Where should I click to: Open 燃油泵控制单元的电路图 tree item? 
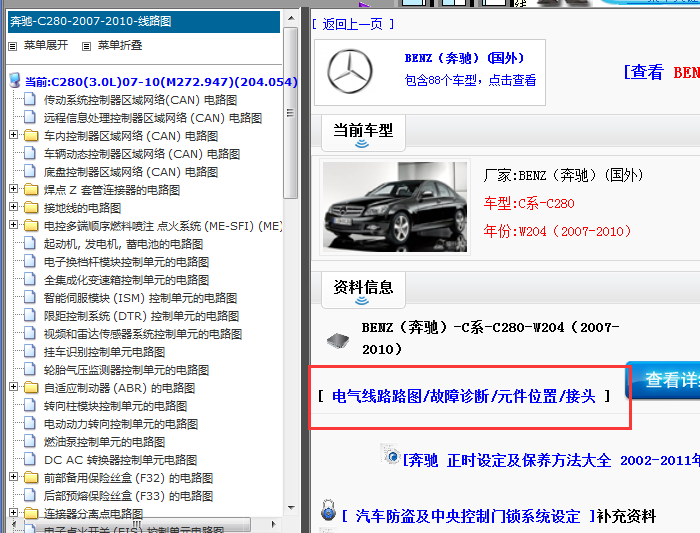point(104,442)
